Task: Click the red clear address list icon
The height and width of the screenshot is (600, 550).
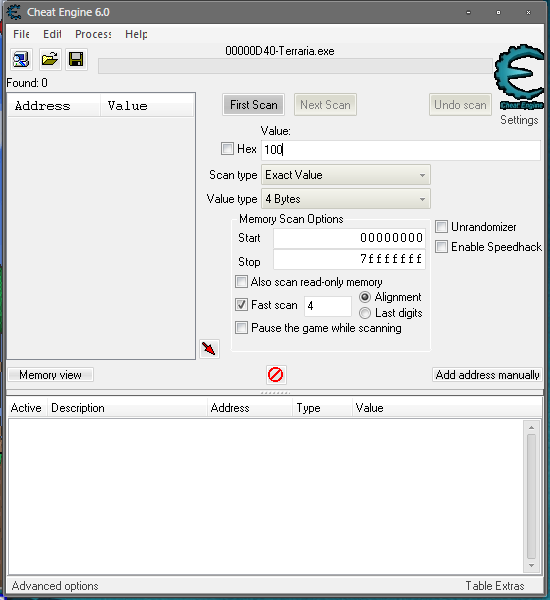Action: coord(276,375)
